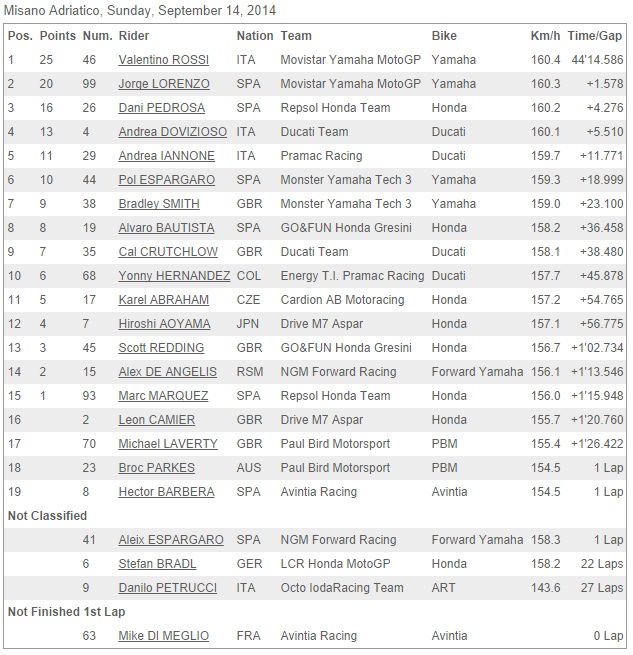Open Alex DE ANGELIS link
This screenshot has height=655, width=633.
pyautogui.click(x=168, y=372)
